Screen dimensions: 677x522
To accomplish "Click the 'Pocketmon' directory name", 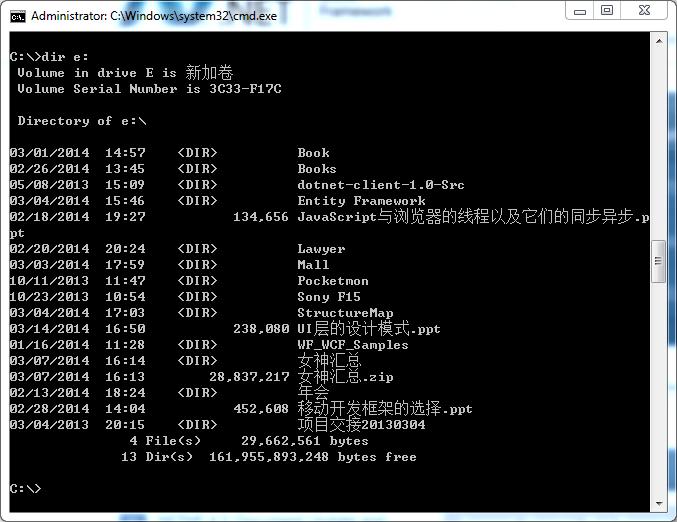I will tap(333, 281).
